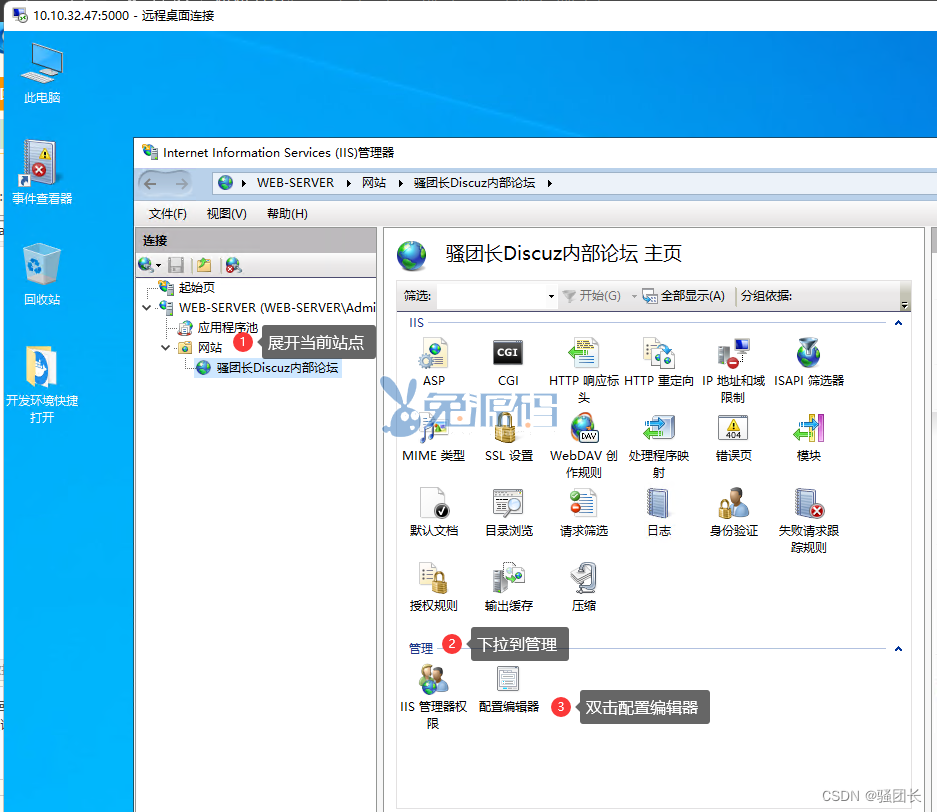
Task: Collapse the 网站 tree node
Action: coord(166,348)
